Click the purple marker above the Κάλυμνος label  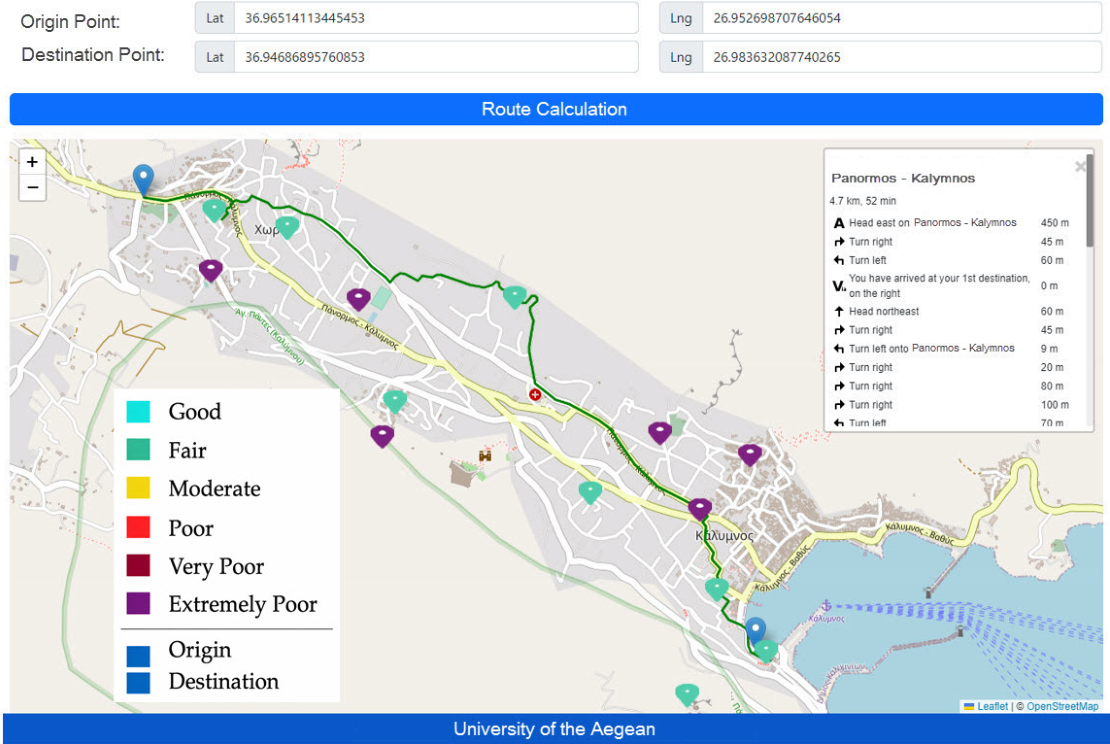coord(699,508)
